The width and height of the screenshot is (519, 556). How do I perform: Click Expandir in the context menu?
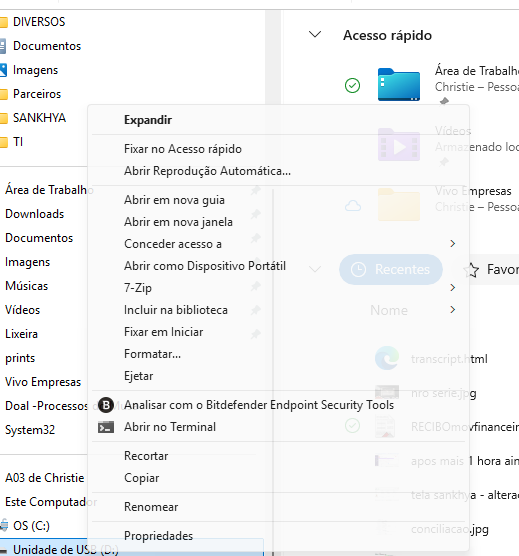point(148,120)
